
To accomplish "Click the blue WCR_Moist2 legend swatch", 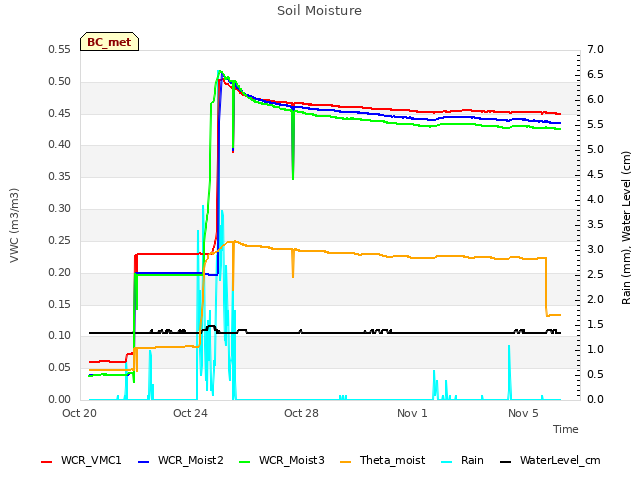I will 144,461.
